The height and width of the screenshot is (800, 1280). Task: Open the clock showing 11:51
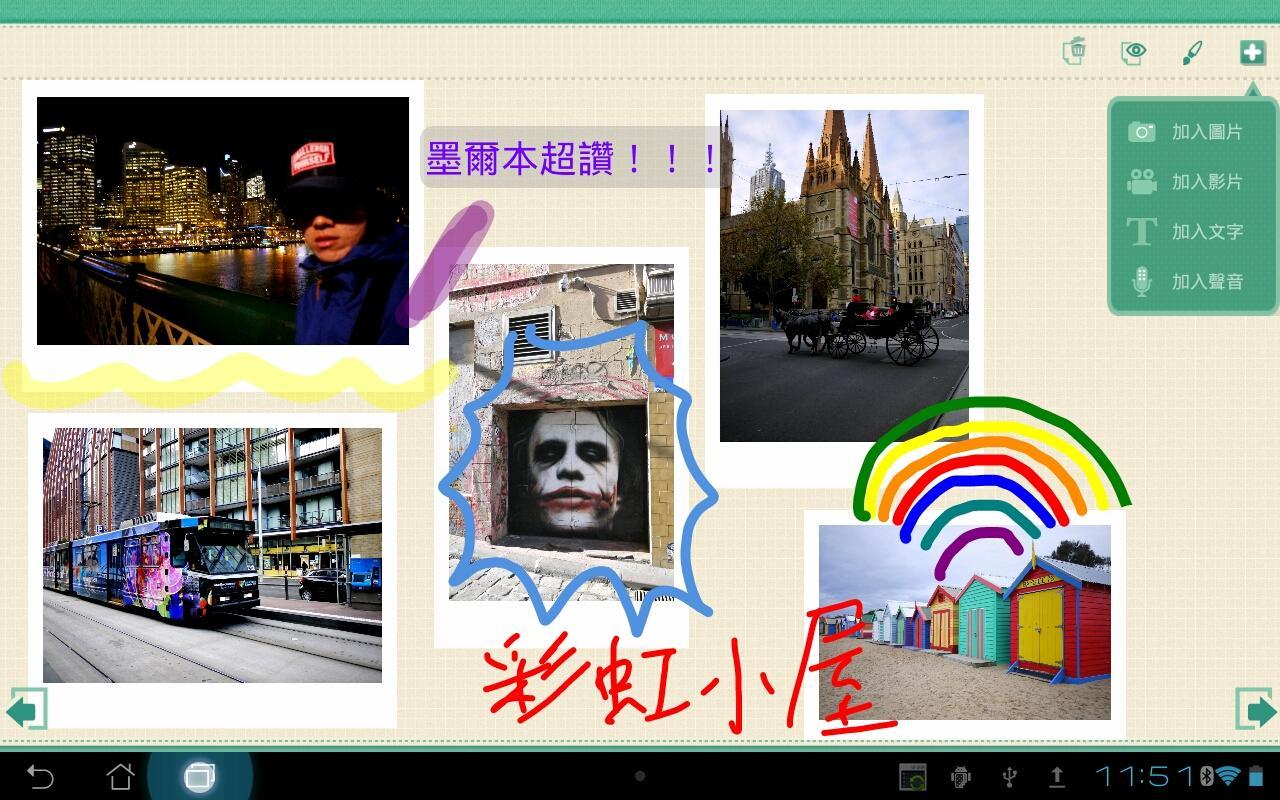(x=1146, y=776)
